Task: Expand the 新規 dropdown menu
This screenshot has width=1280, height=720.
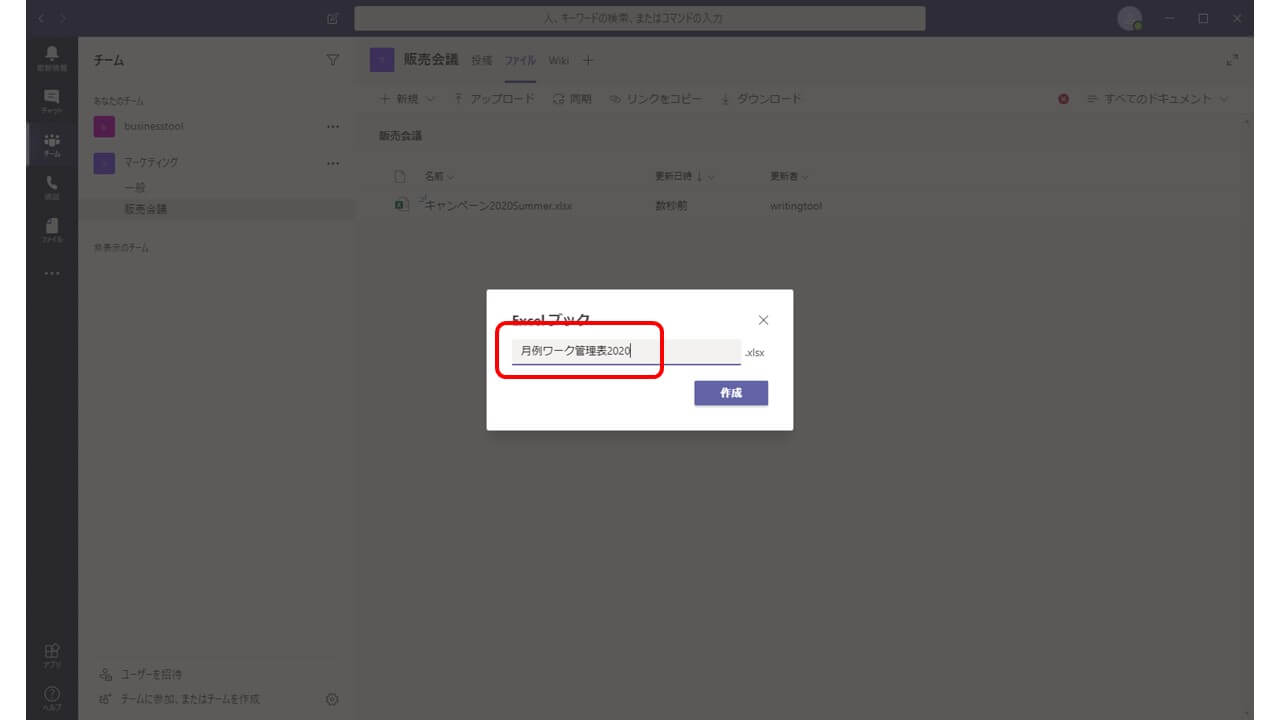Action: 408,99
